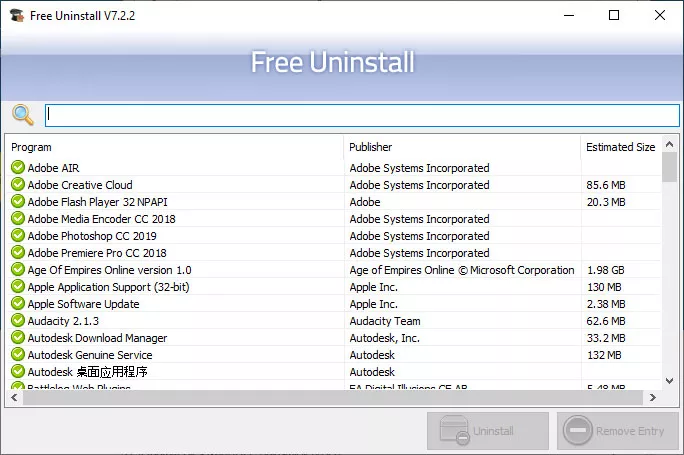Click Apple Inc. publisher for Apple Software Update
Image resolution: width=684 pixels, height=455 pixels.
pyautogui.click(x=373, y=304)
